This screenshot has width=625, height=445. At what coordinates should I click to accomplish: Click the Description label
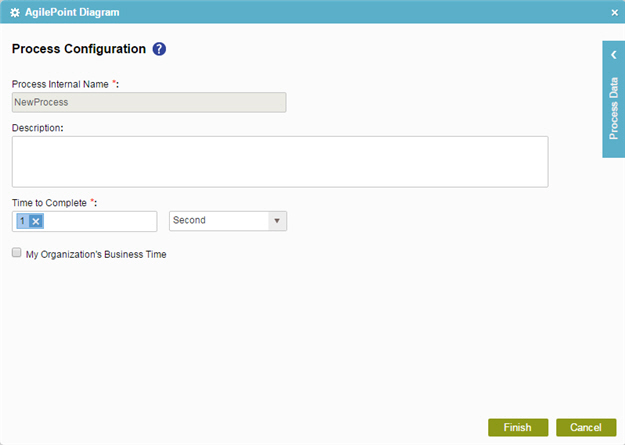pos(37,128)
